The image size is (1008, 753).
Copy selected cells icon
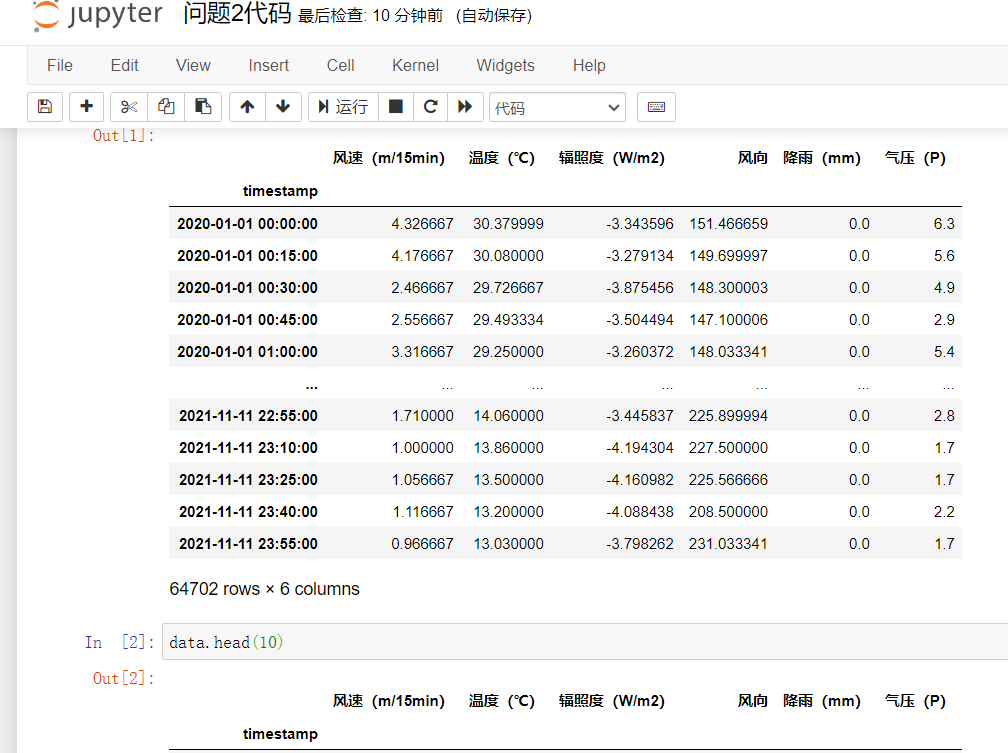166,107
